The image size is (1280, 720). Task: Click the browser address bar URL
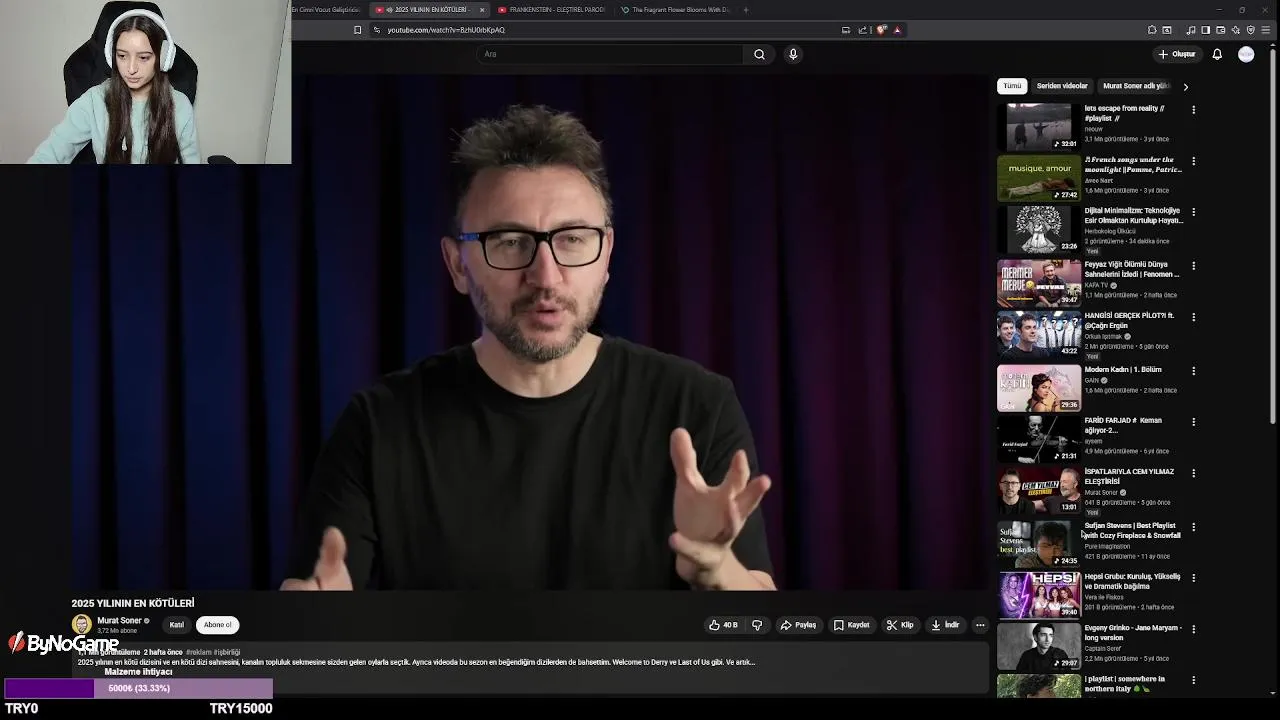tap(446, 30)
